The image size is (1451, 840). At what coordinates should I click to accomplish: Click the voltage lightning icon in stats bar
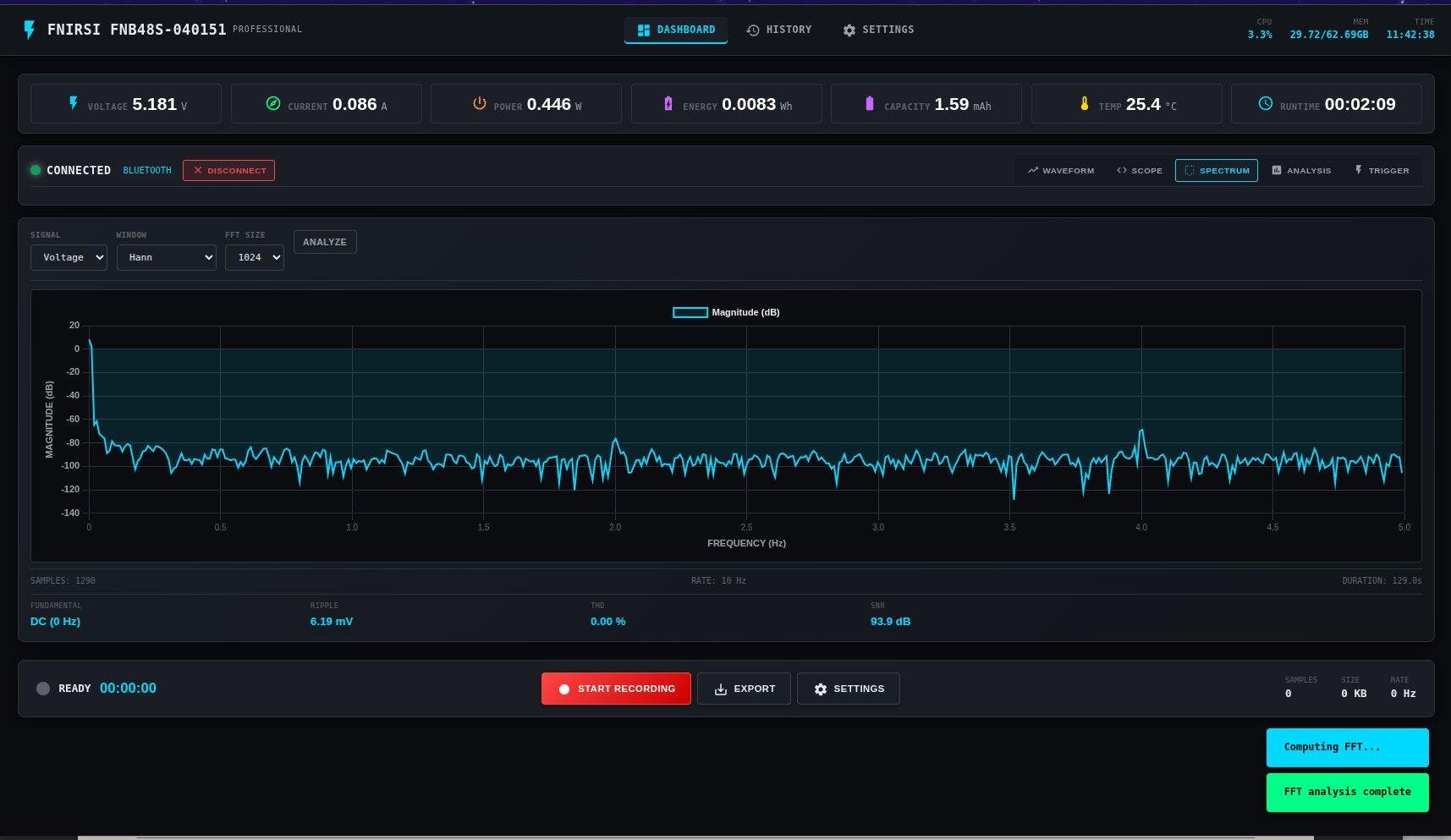pyautogui.click(x=74, y=103)
